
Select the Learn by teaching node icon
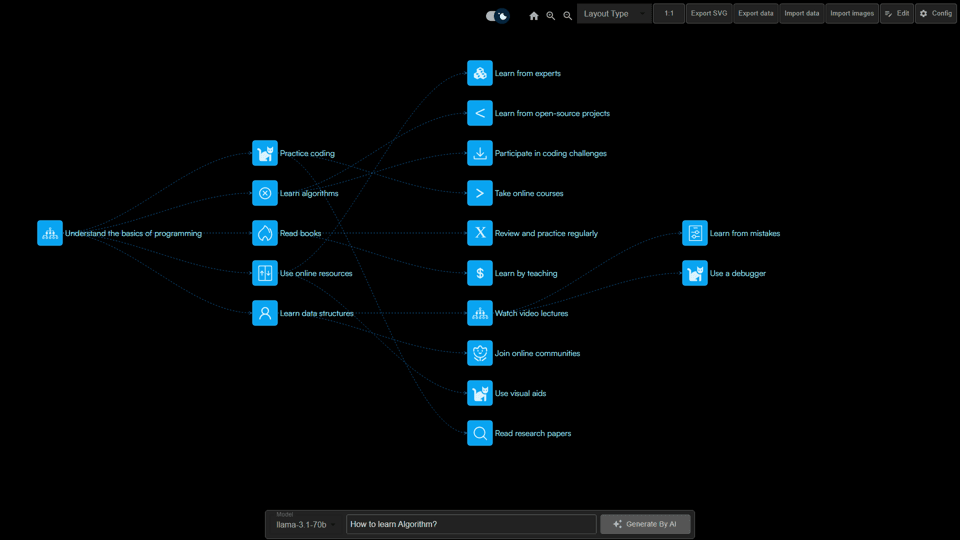[x=479, y=273]
